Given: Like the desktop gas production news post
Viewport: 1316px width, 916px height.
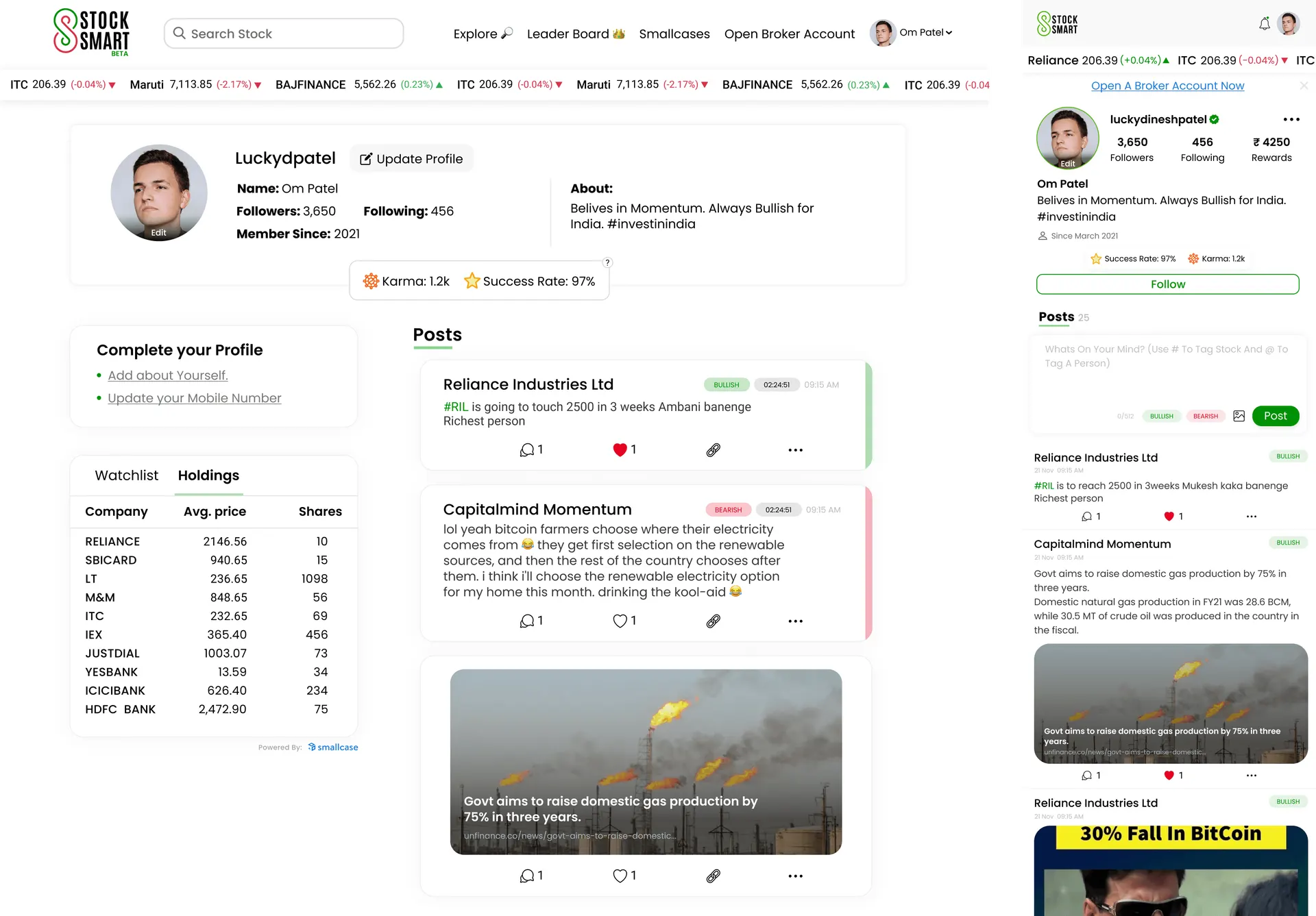Looking at the screenshot, I should 620,876.
